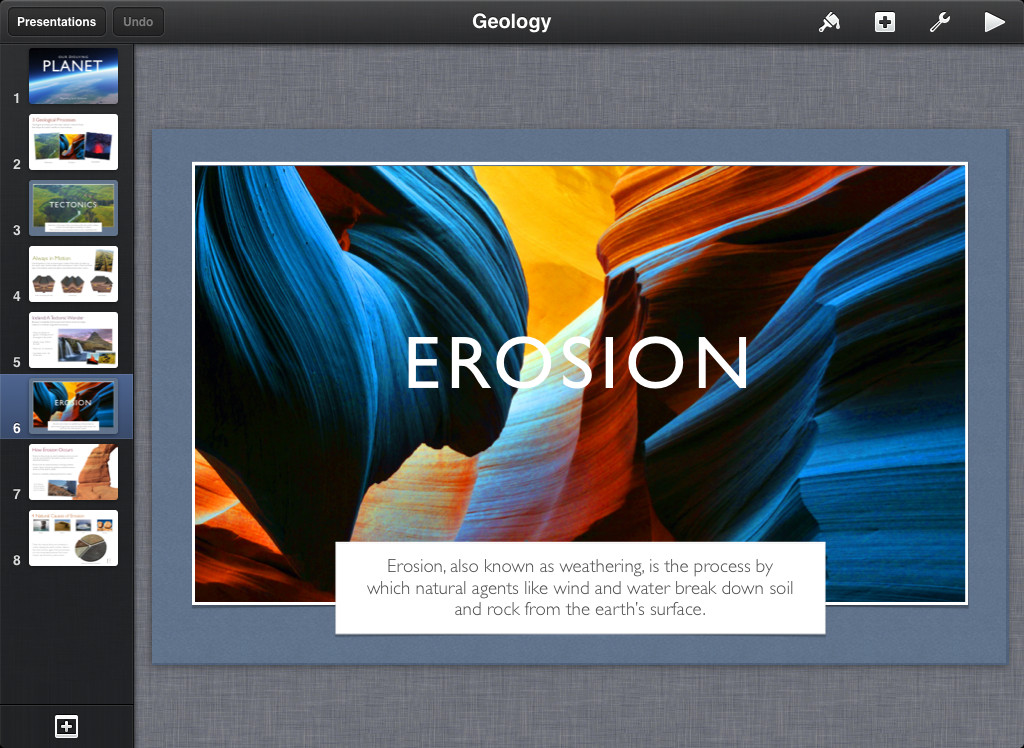Select slide 1 Planet thumbnail
Viewport: 1024px width, 748px height.
(x=73, y=76)
